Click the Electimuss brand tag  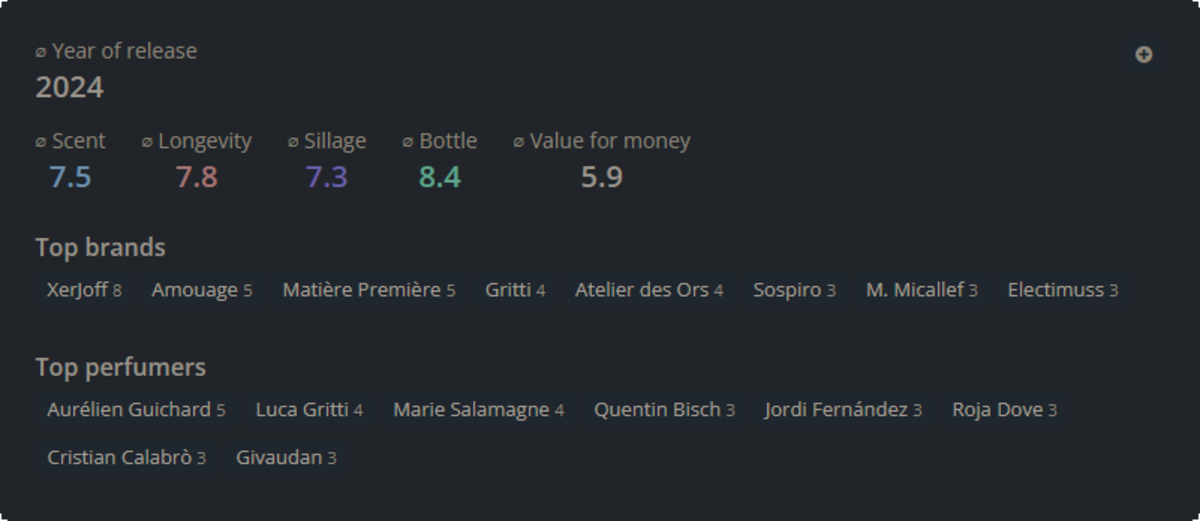[1063, 290]
